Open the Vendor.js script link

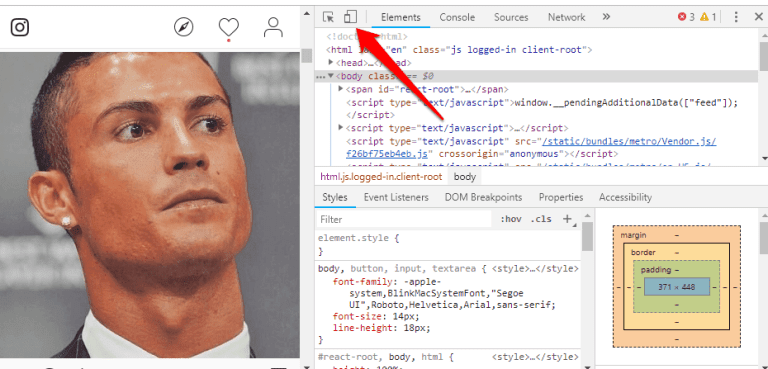tap(629, 141)
